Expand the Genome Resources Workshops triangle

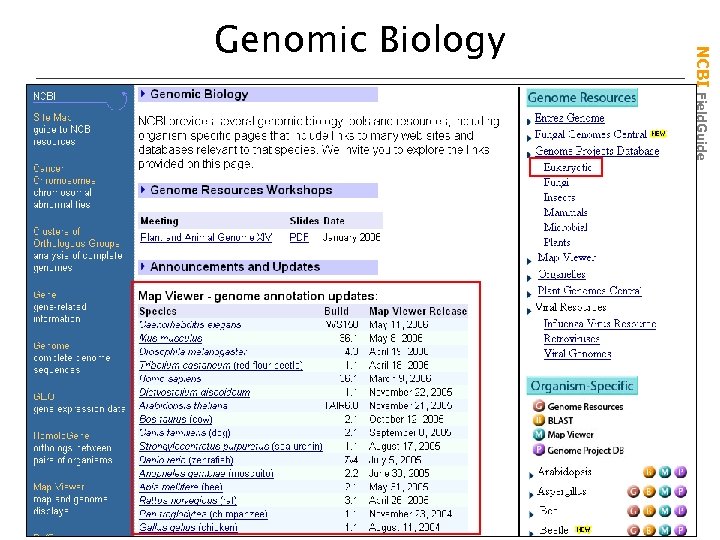(143, 190)
